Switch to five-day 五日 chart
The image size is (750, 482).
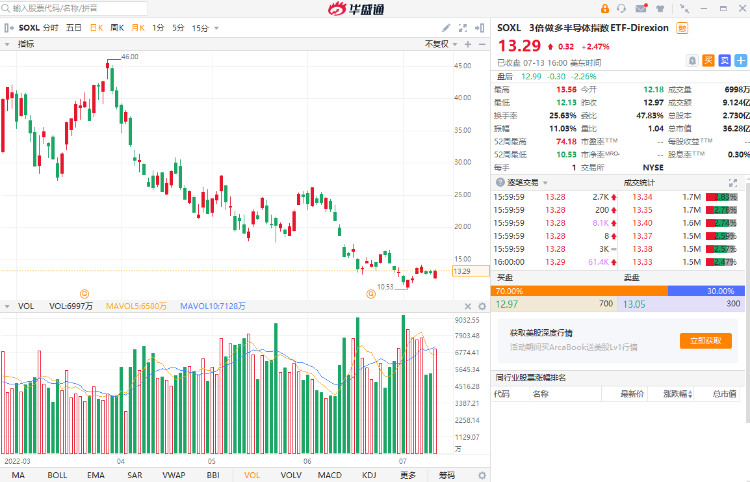point(74,28)
